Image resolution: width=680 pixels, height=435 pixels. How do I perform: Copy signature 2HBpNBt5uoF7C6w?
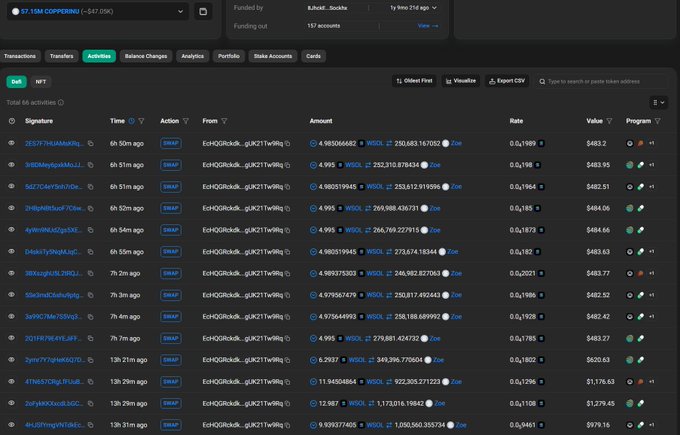coord(90,208)
